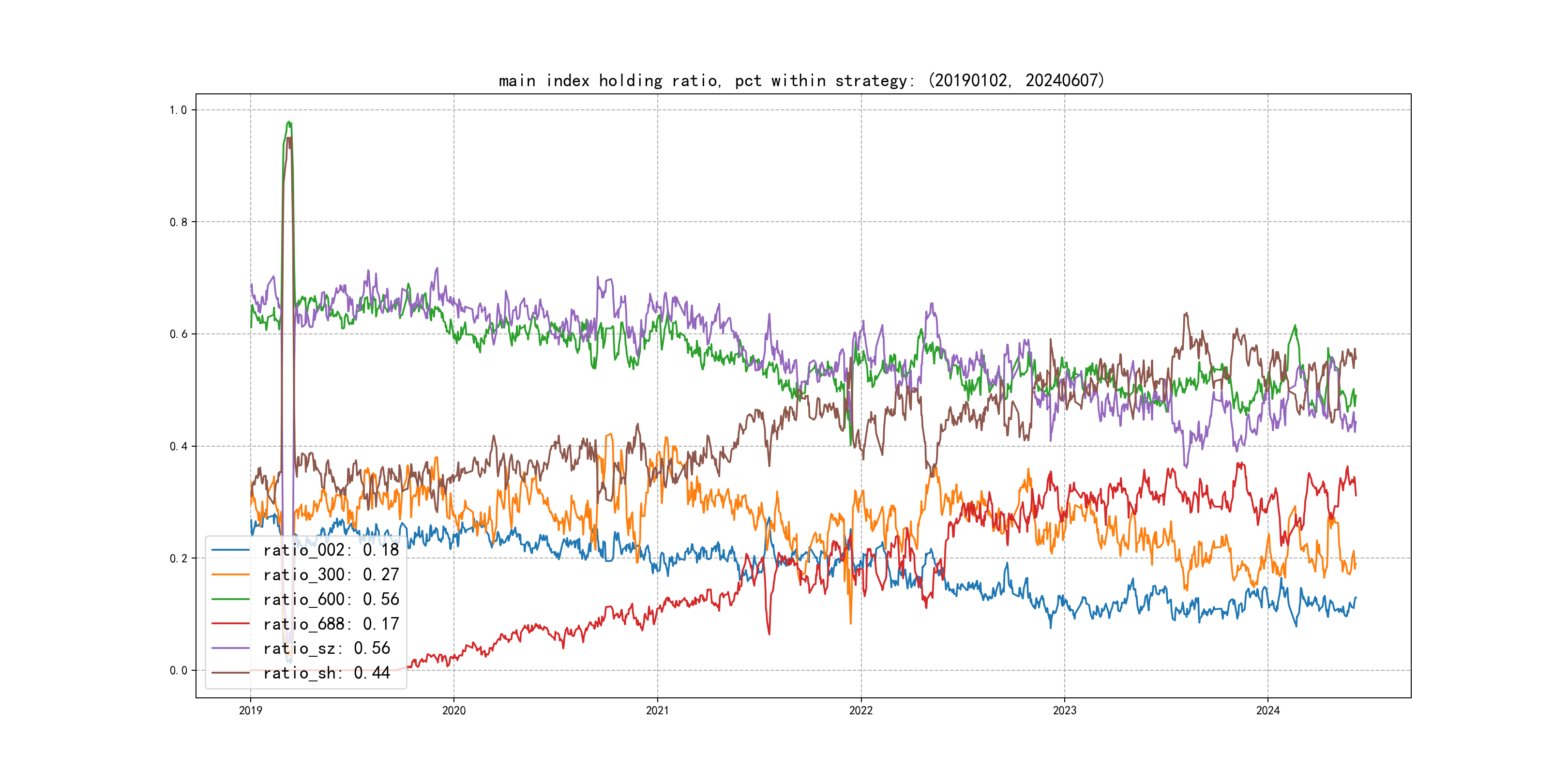Click the 0.0 y-axis tick label

(178, 671)
